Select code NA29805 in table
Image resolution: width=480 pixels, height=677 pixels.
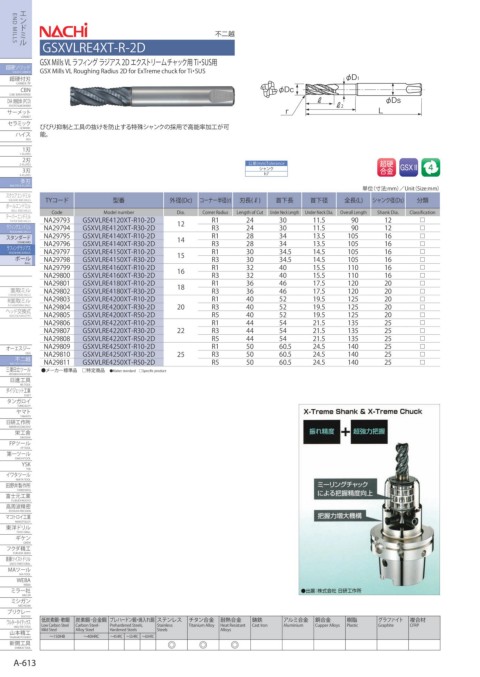[x=57, y=315]
